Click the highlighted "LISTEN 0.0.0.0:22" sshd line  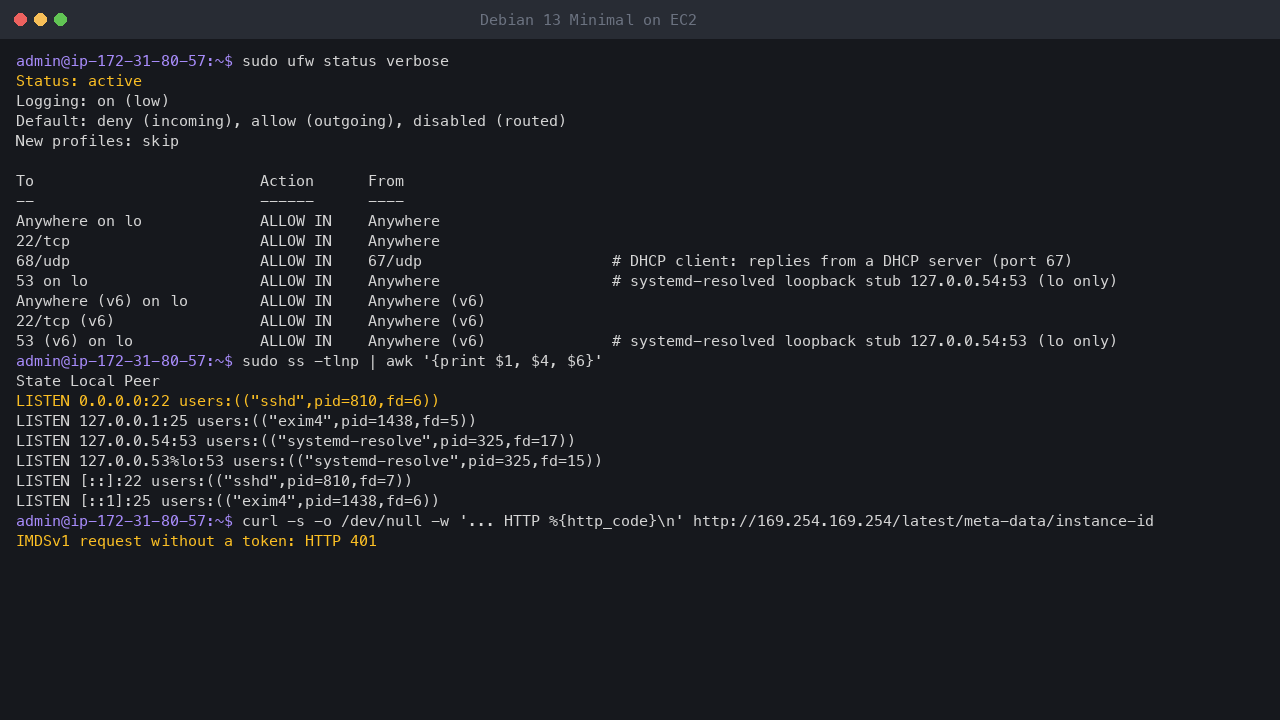(228, 401)
